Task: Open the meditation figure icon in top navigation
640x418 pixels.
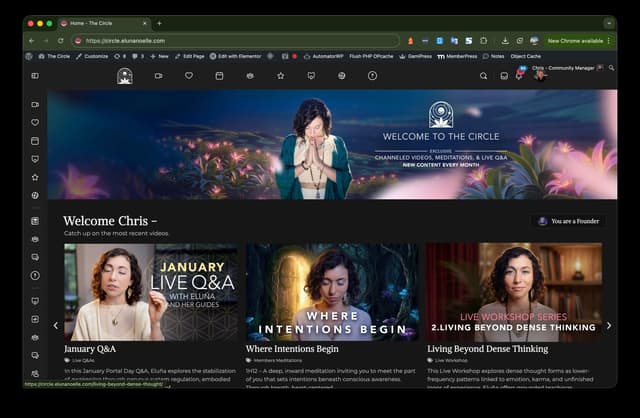Action: pyautogui.click(x=250, y=76)
